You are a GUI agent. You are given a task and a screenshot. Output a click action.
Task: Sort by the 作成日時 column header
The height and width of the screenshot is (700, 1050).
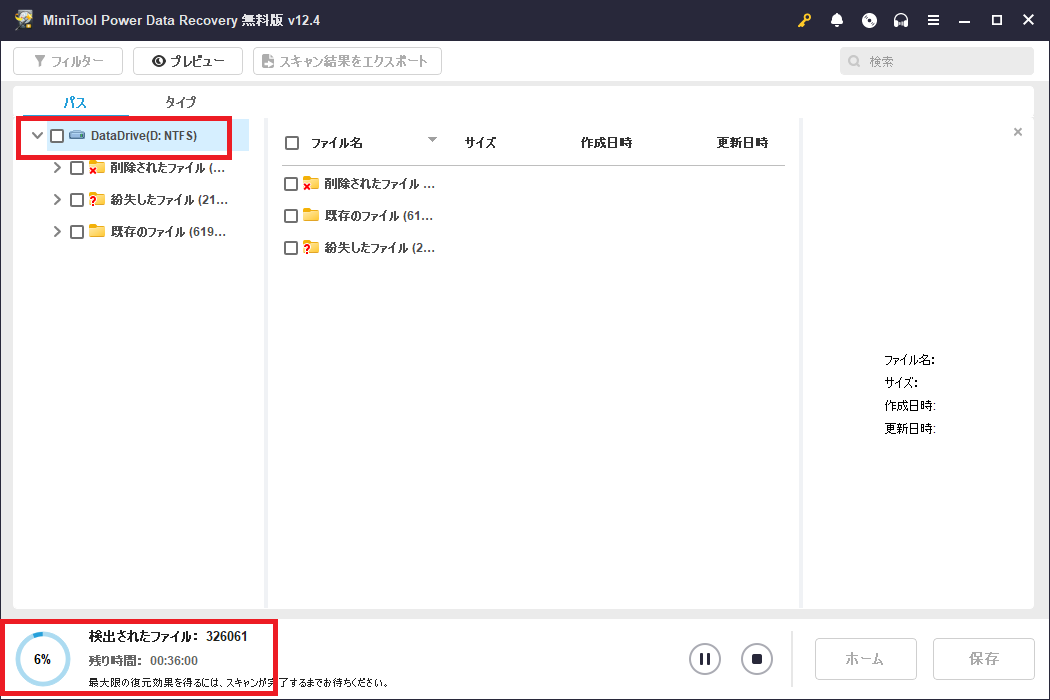tap(606, 142)
